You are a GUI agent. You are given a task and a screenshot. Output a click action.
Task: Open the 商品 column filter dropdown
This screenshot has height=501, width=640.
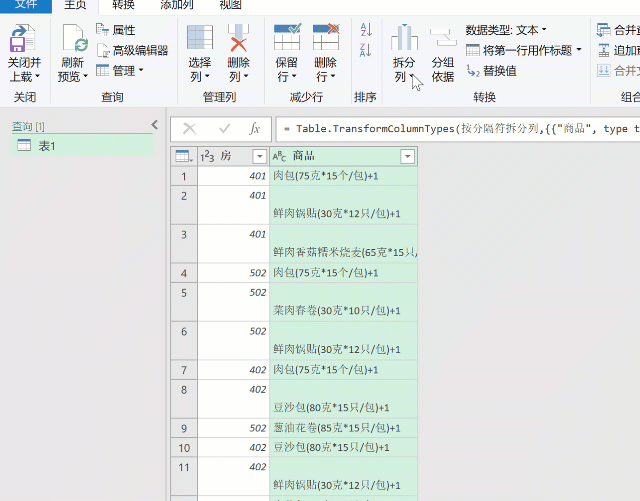coord(407,156)
